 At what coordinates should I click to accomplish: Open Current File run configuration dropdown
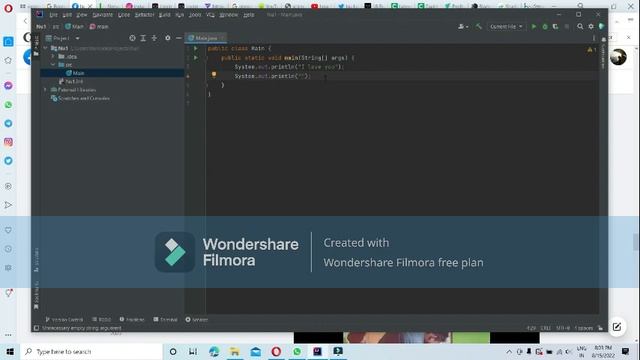506,27
